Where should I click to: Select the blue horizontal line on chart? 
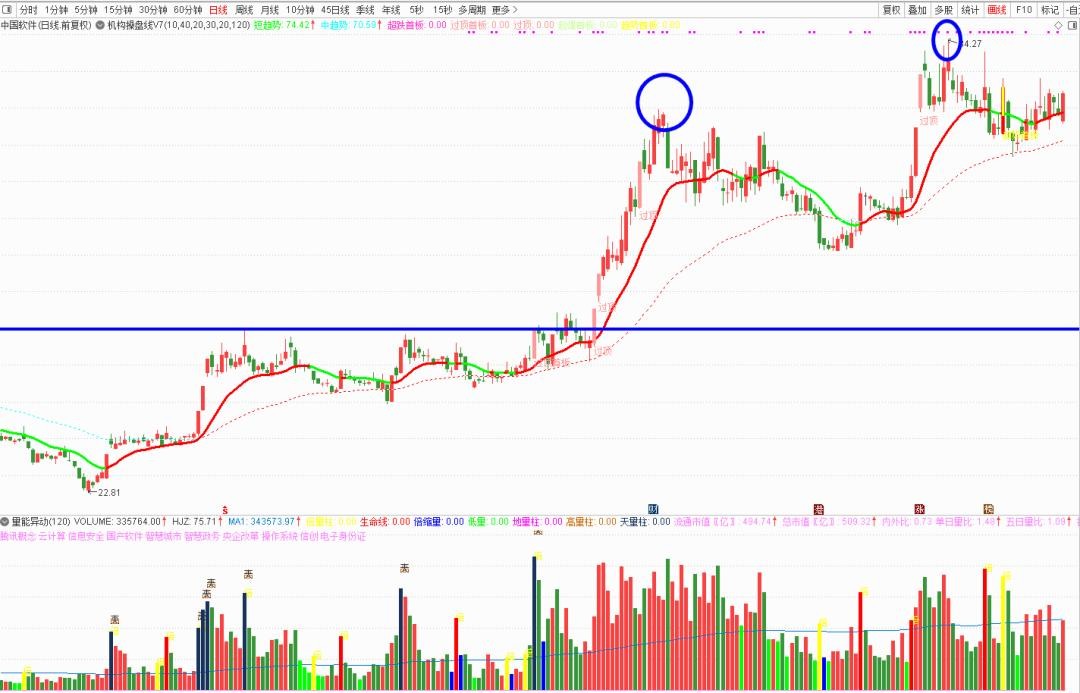(x=300, y=329)
